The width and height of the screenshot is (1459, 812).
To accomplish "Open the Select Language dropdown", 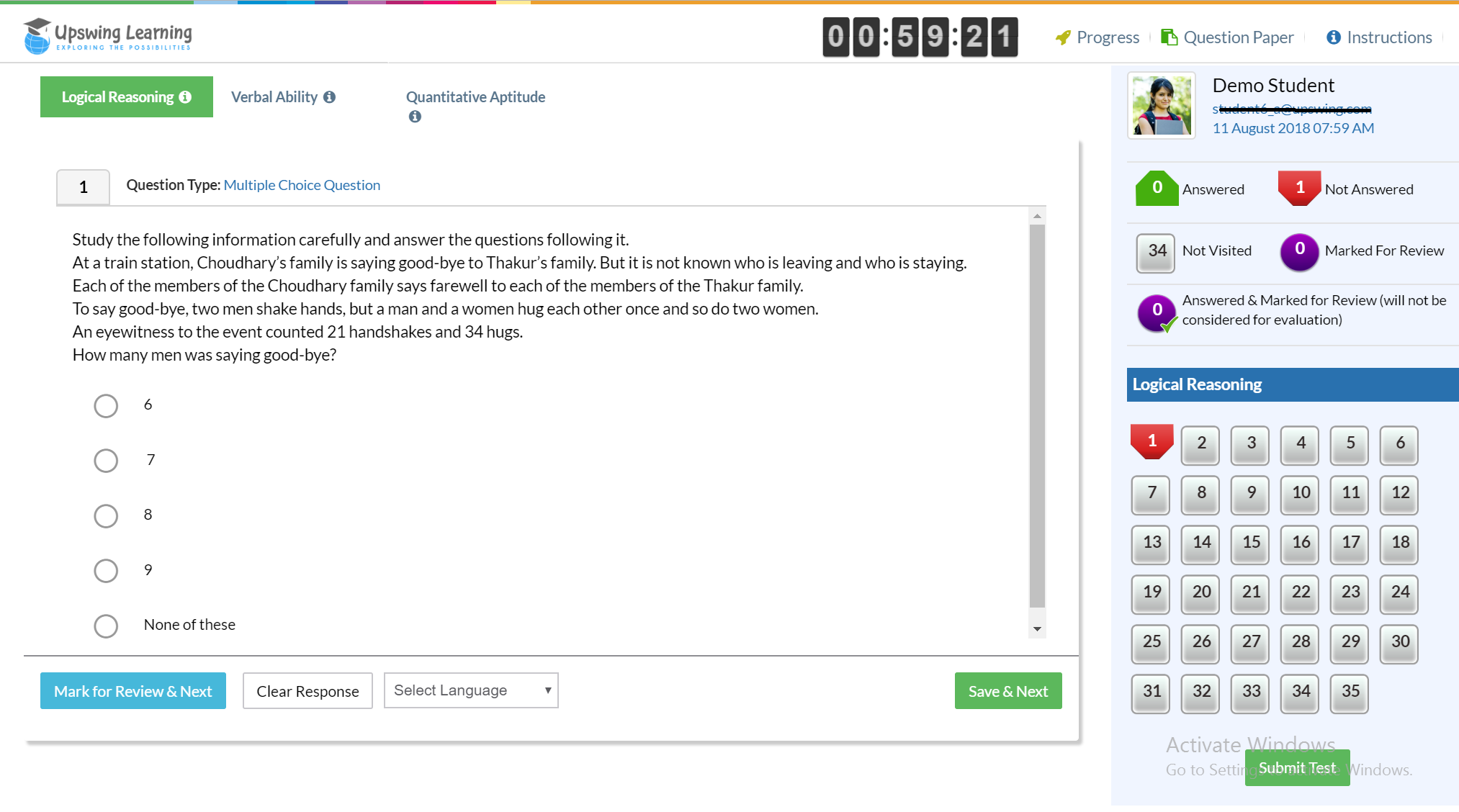I will click(x=471, y=690).
